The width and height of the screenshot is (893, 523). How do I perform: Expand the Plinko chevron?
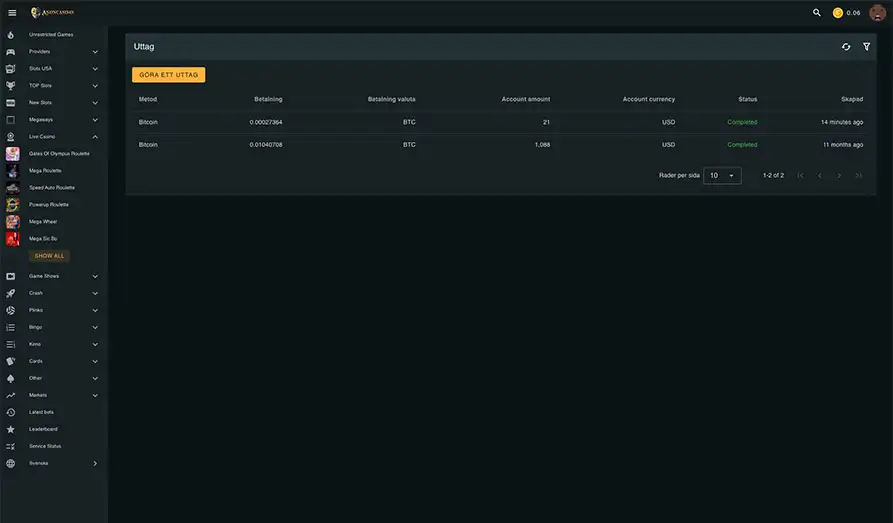point(95,310)
